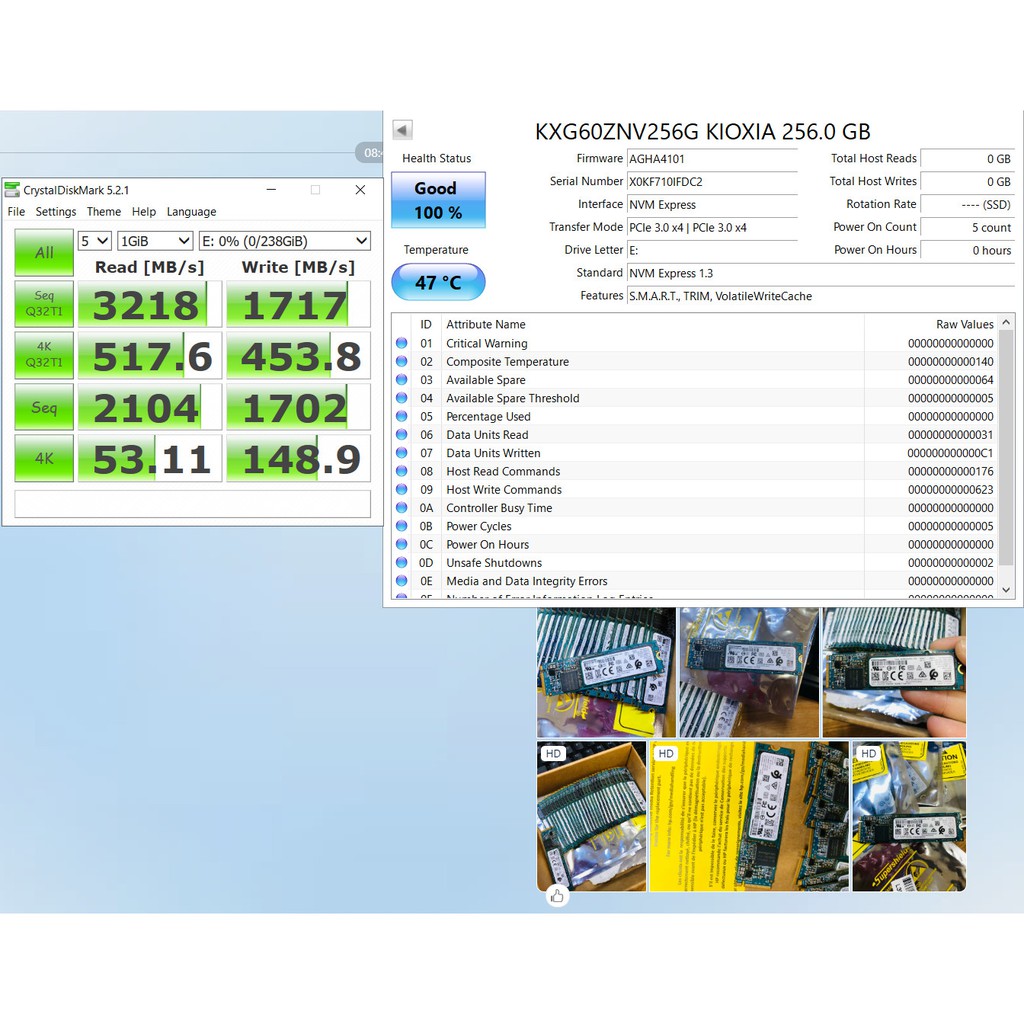
Task: Click the SMART attribute list scrollbar
Action: [x=1006, y=450]
